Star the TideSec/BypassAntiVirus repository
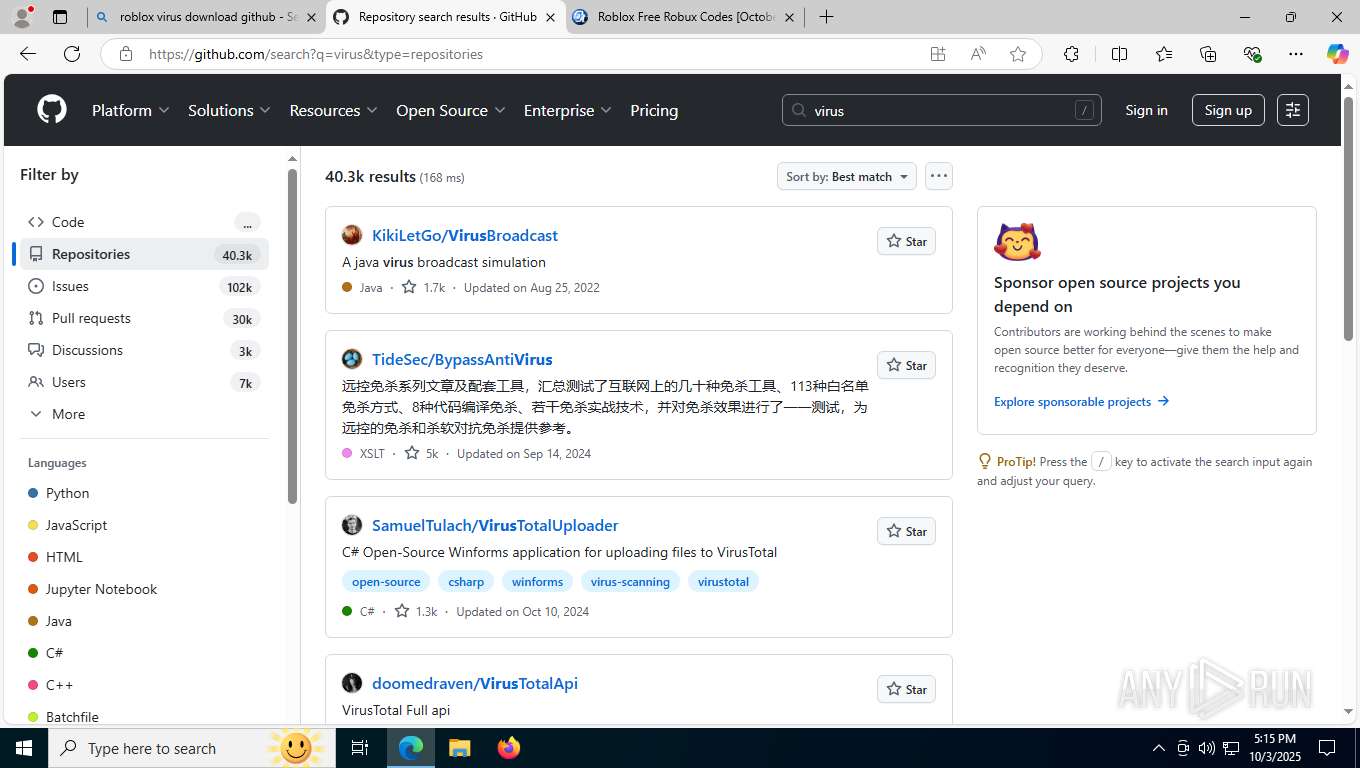The height and width of the screenshot is (768, 1360). [906, 365]
